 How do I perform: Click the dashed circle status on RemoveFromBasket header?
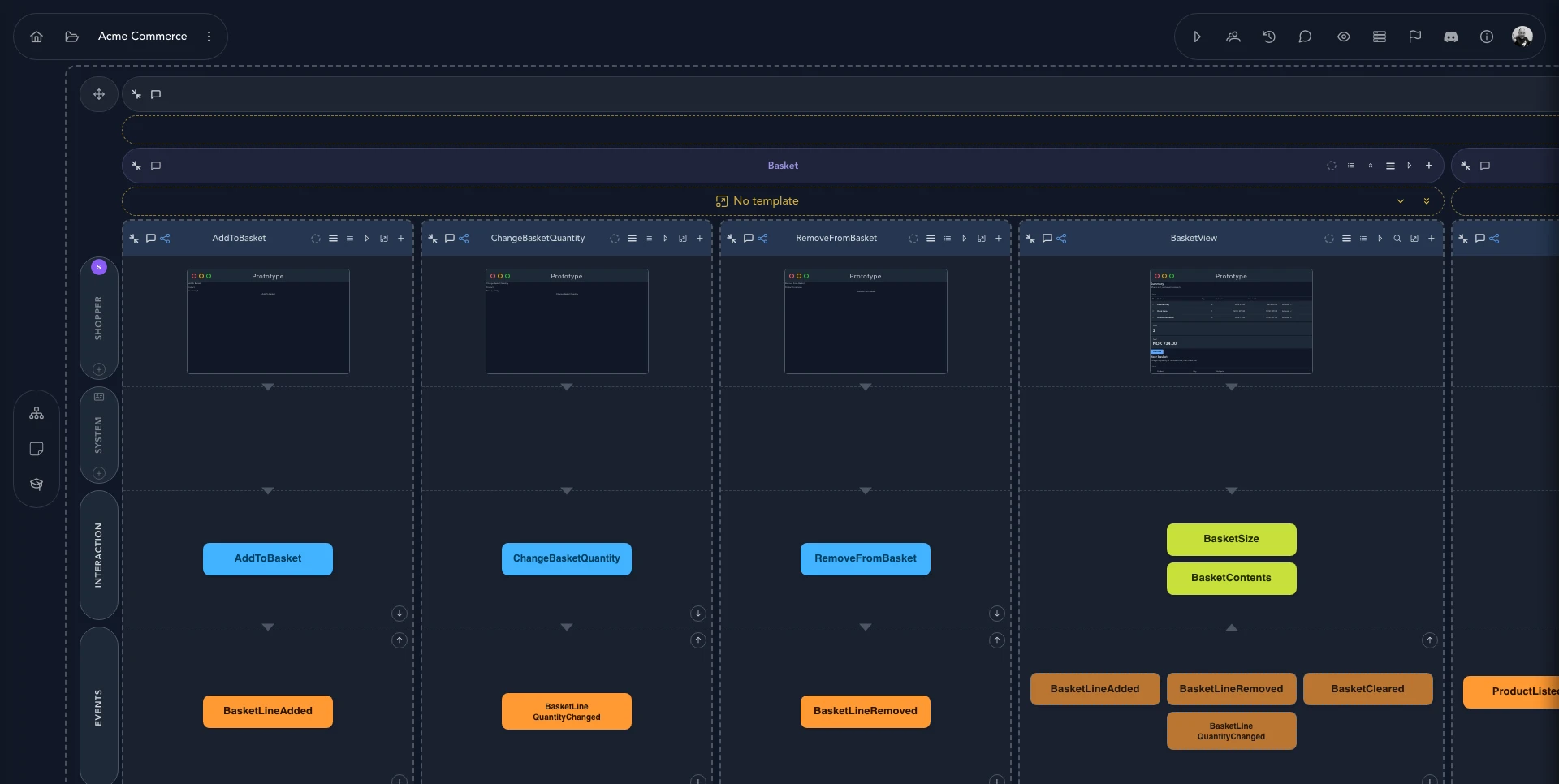click(x=913, y=239)
